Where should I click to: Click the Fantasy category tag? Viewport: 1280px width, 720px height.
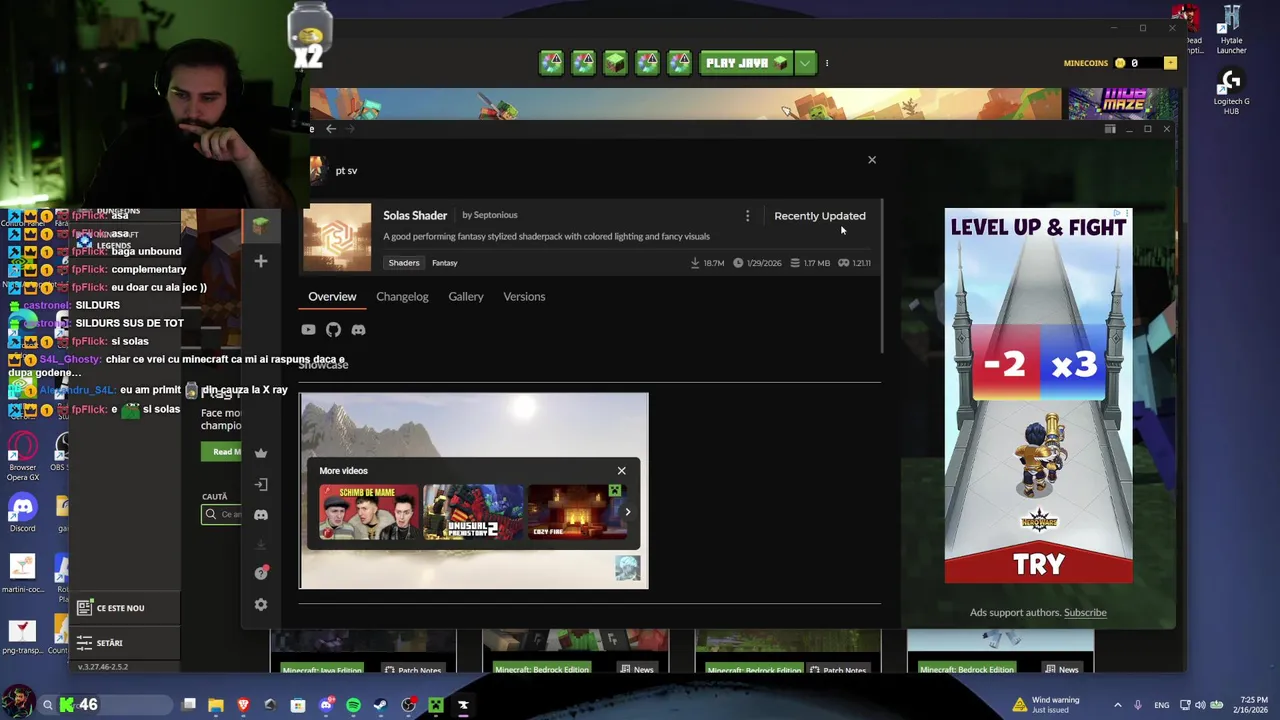[445, 263]
